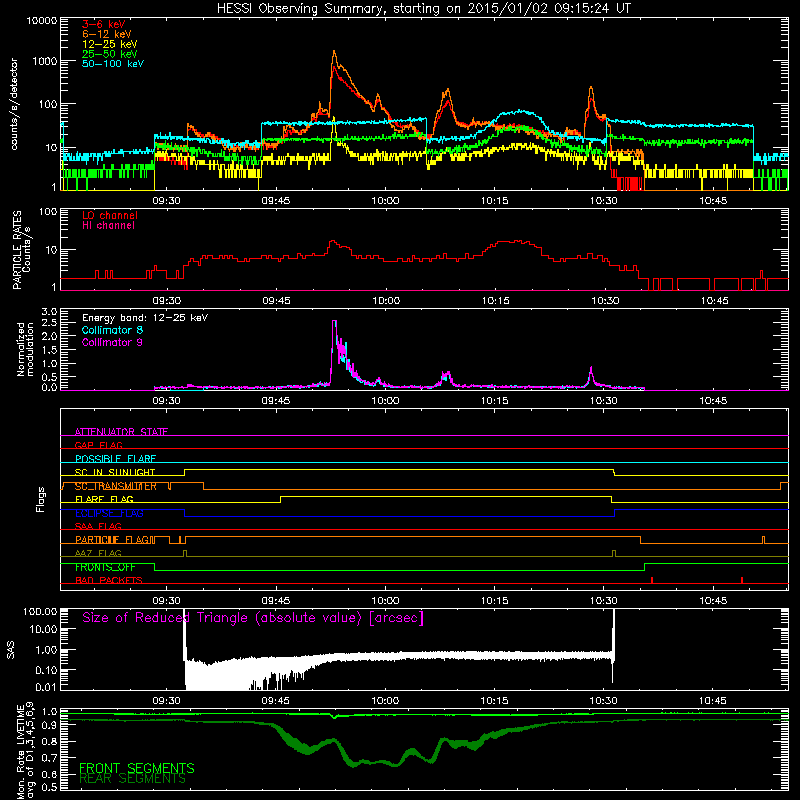
Task: Click the 09:30 tick below the top count-rate panel
Action: pos(166,201)
